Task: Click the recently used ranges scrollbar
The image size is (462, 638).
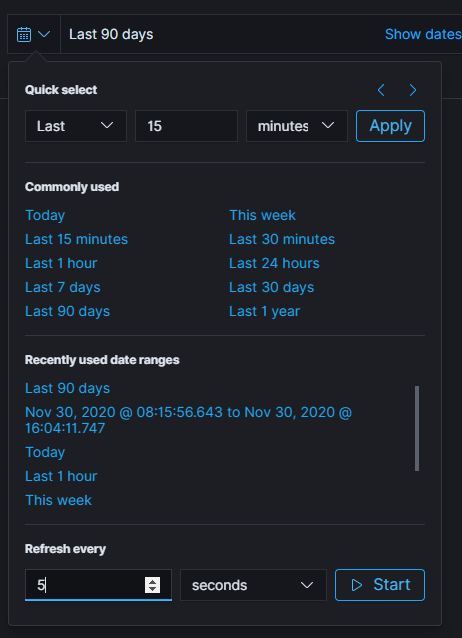Action: [x=417, y=428]
